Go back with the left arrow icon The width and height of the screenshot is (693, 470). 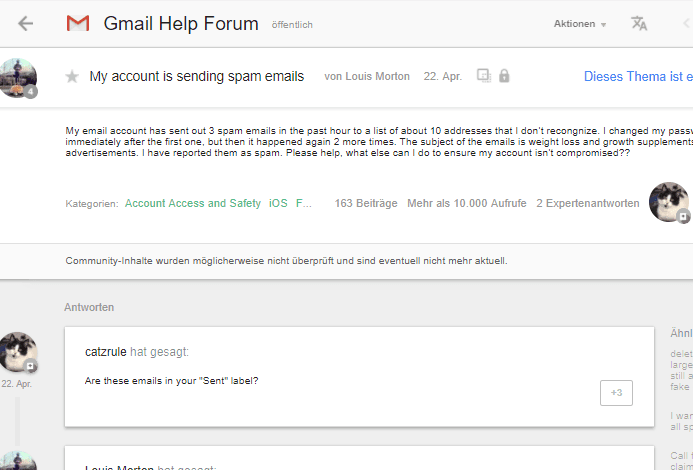(26, 23)
